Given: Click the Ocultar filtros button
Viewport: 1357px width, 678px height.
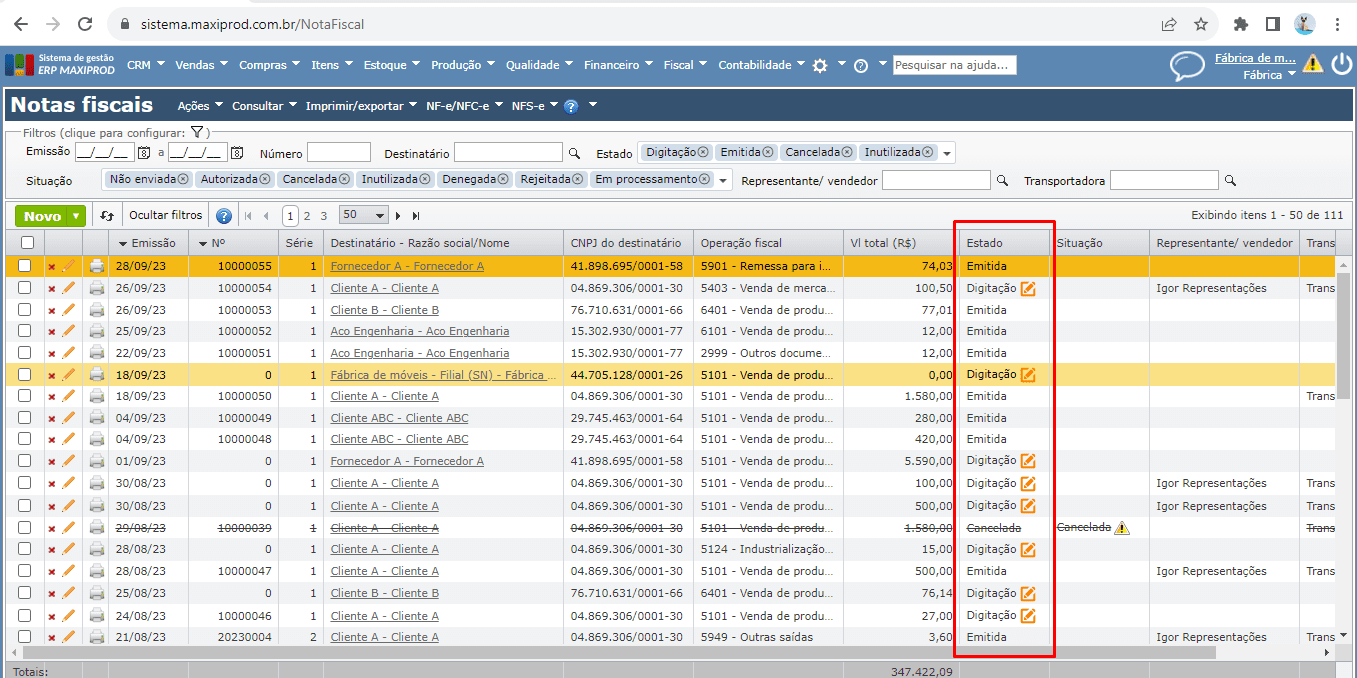Looking at the screenshot, I should tap(165, 215).
